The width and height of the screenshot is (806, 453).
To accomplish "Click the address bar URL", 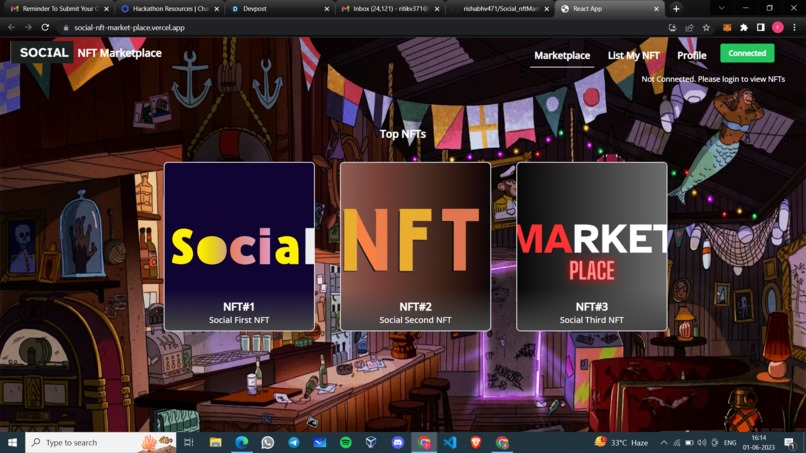I will 129,28.
